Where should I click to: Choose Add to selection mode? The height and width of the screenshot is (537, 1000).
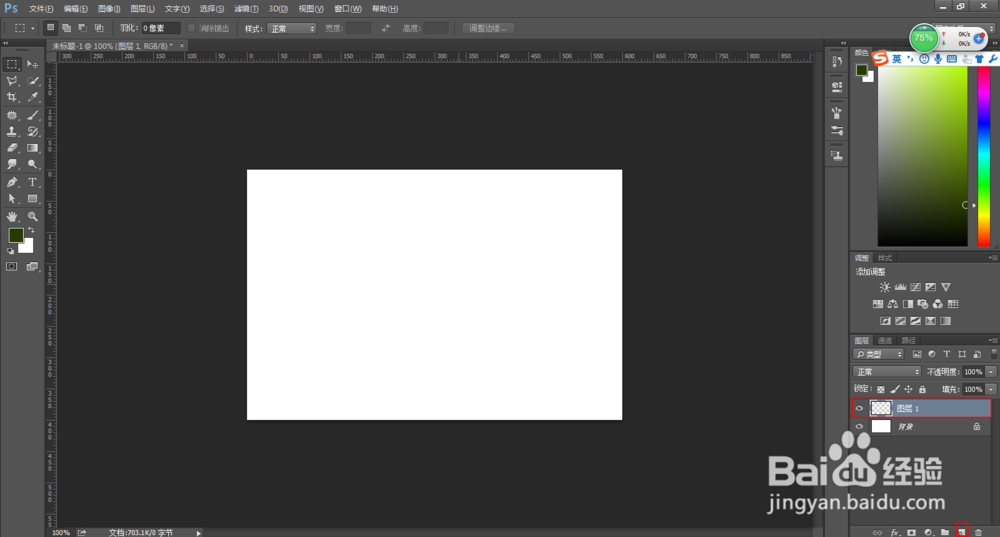pyautogui.click(x=66, y=28)
